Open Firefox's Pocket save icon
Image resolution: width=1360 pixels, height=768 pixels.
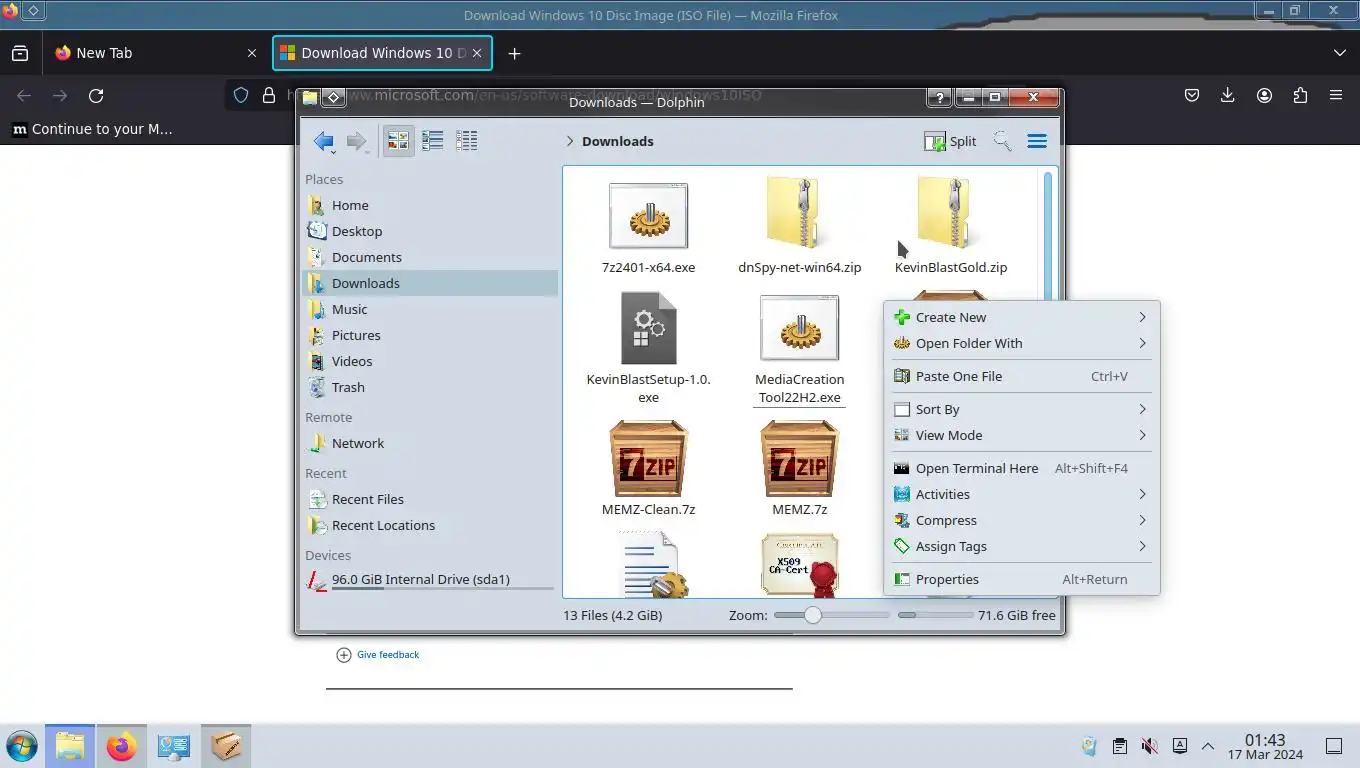coord(1192,95)
